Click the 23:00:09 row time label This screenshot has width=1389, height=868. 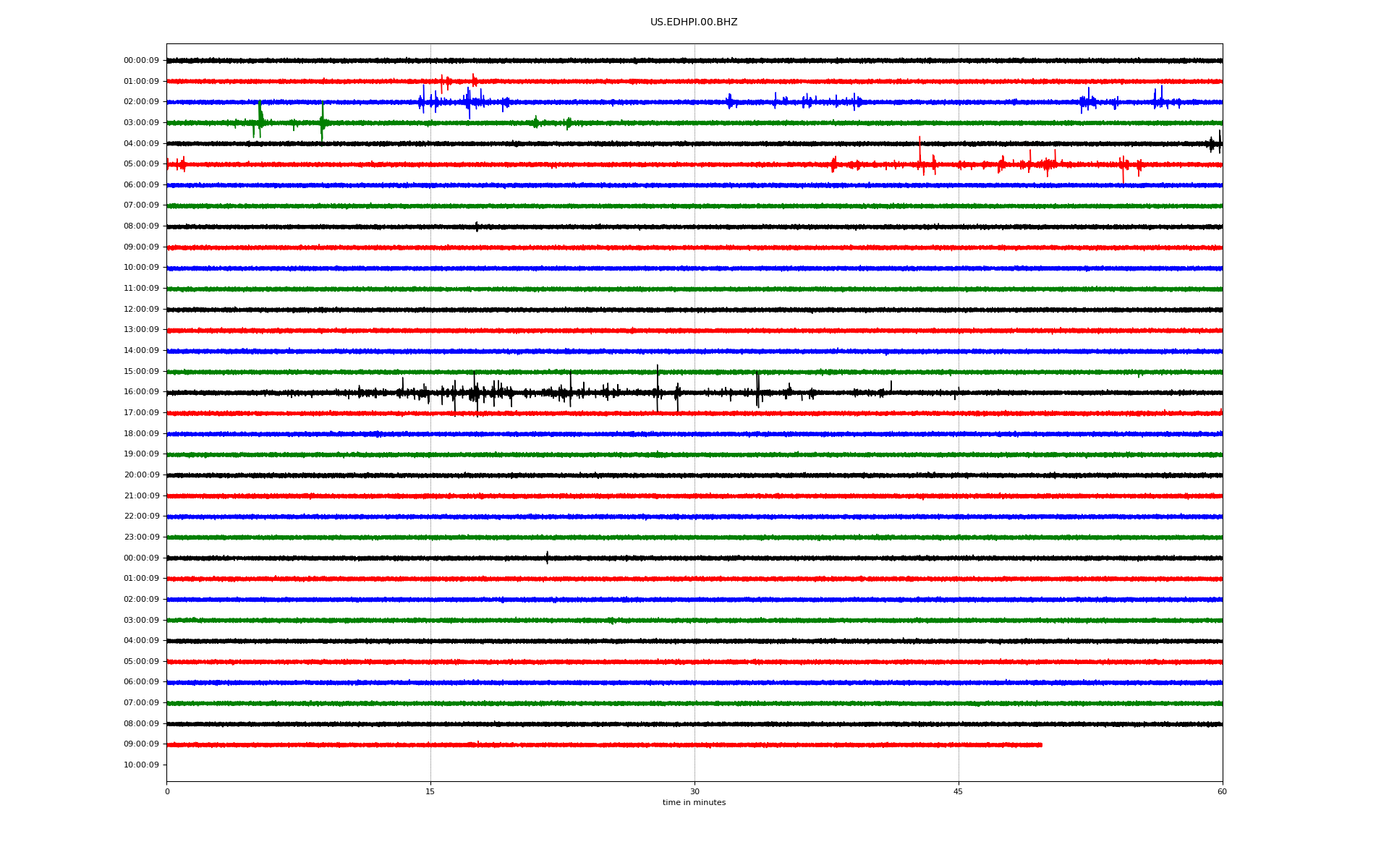point(141,537)
